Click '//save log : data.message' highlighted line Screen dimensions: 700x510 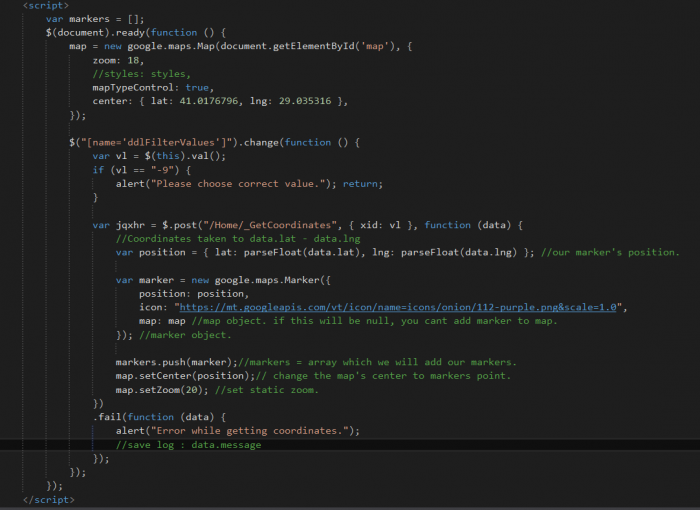tap(188, 445)
